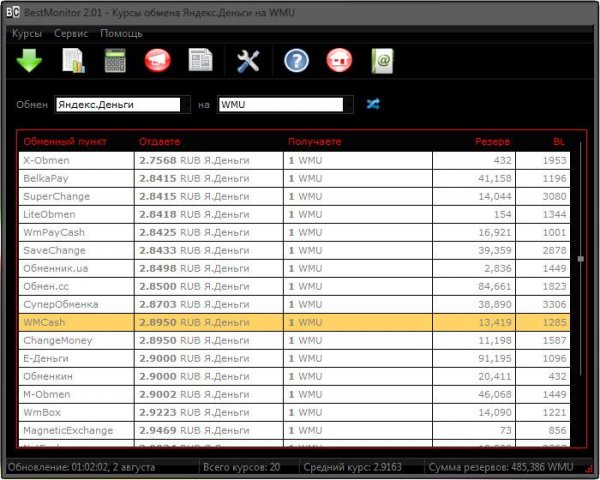
Task: Click the 91,195 reserve value
Action: [494, 358]
